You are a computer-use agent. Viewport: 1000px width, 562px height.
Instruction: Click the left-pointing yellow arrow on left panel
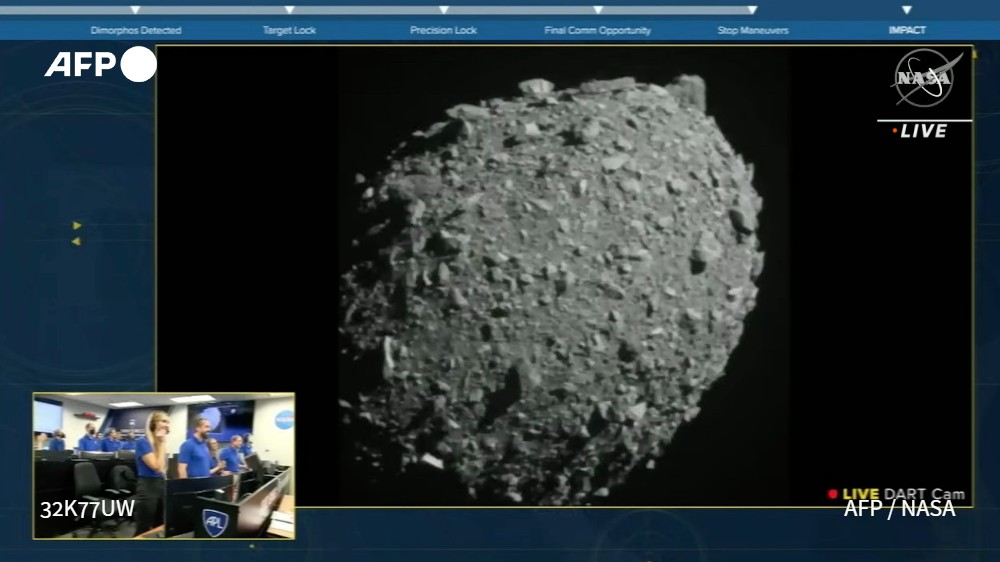pos(77,241)
